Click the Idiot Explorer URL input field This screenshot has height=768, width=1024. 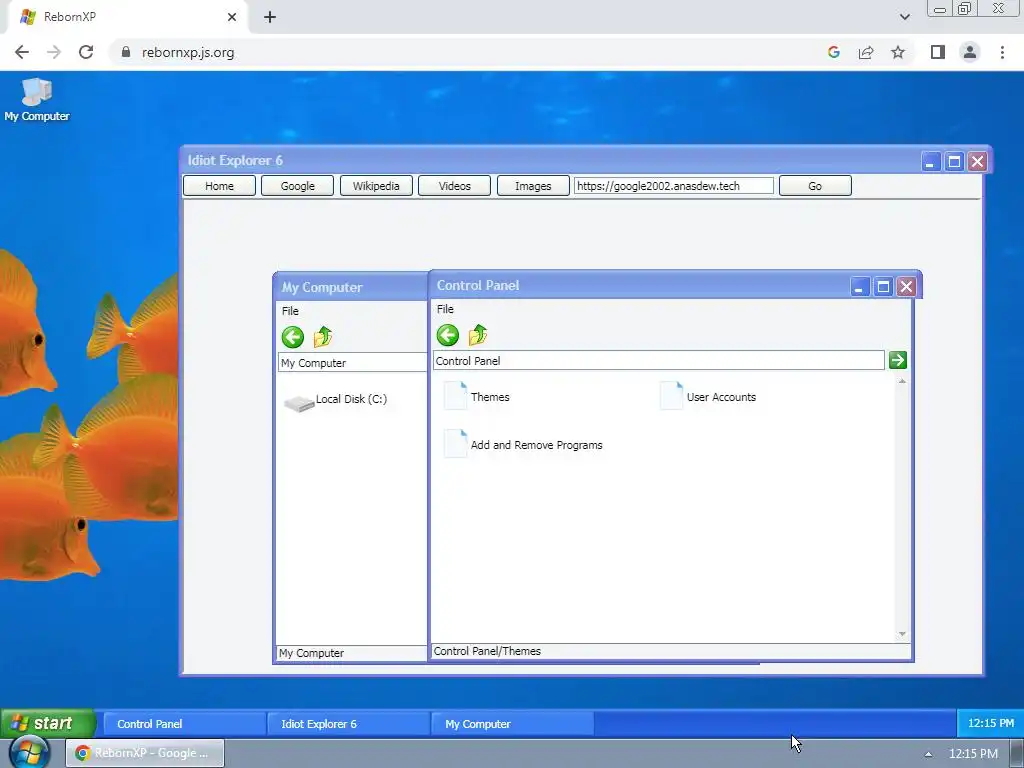point(674,186)
